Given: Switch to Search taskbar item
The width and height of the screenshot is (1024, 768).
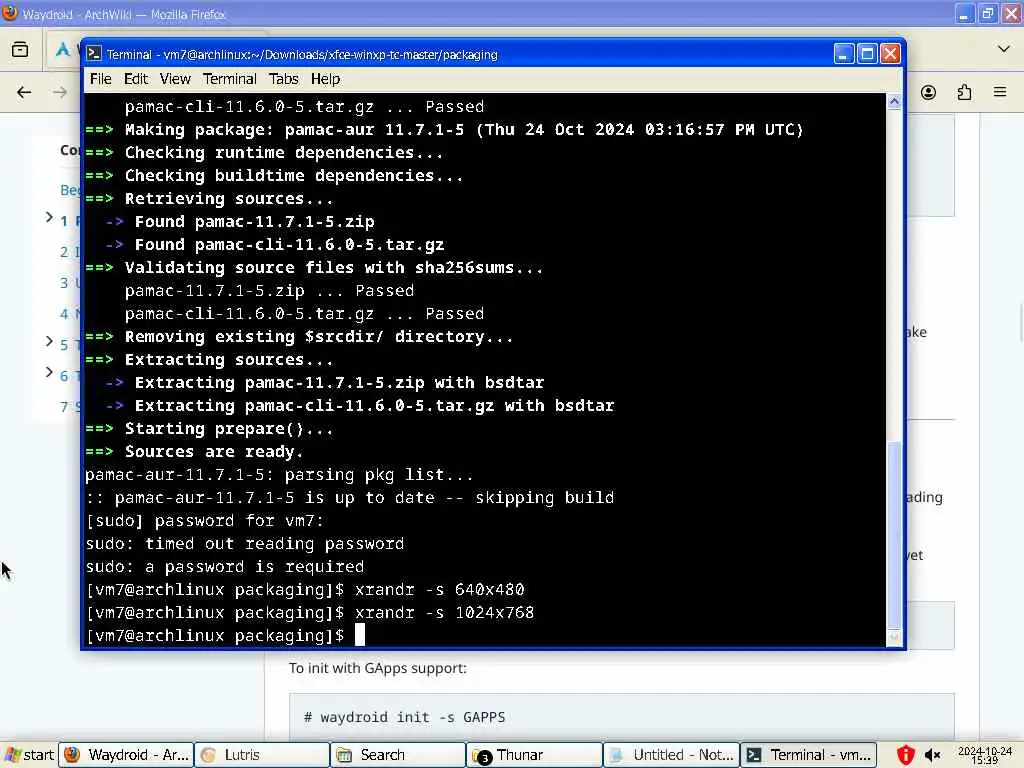Looking at the screenshot, I should point(398,755).
